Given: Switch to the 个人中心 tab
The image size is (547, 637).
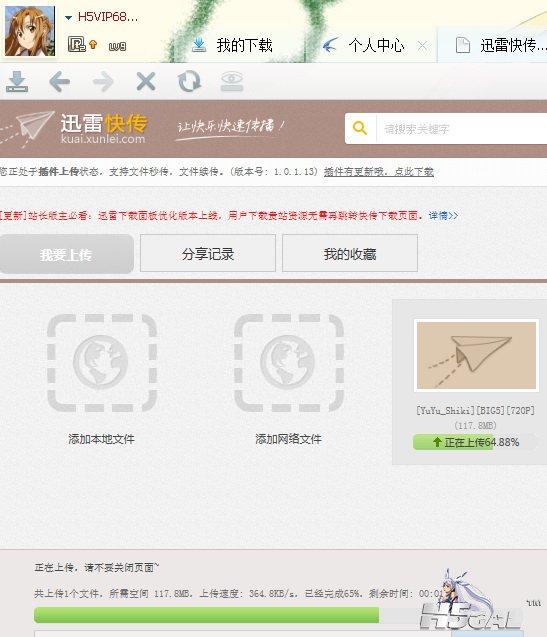Looking at the screenshot, I should coord(365,45).
